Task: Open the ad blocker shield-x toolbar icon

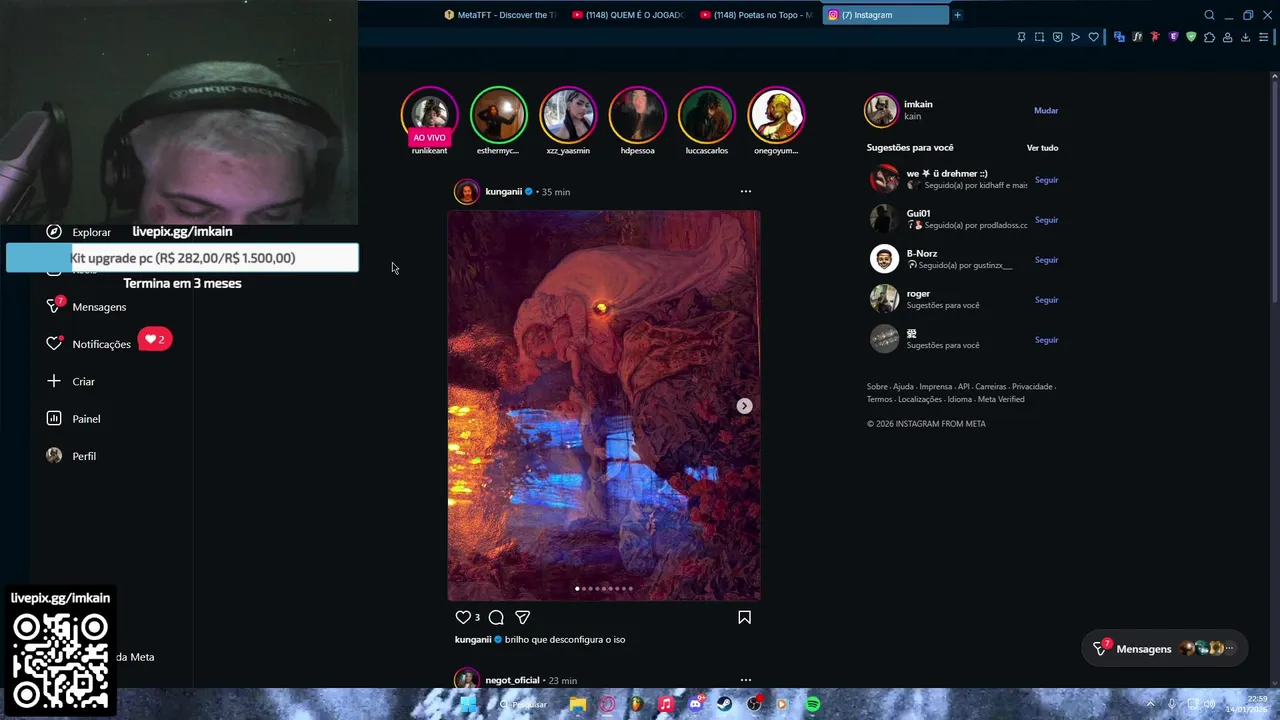Action: [1057, 37]
